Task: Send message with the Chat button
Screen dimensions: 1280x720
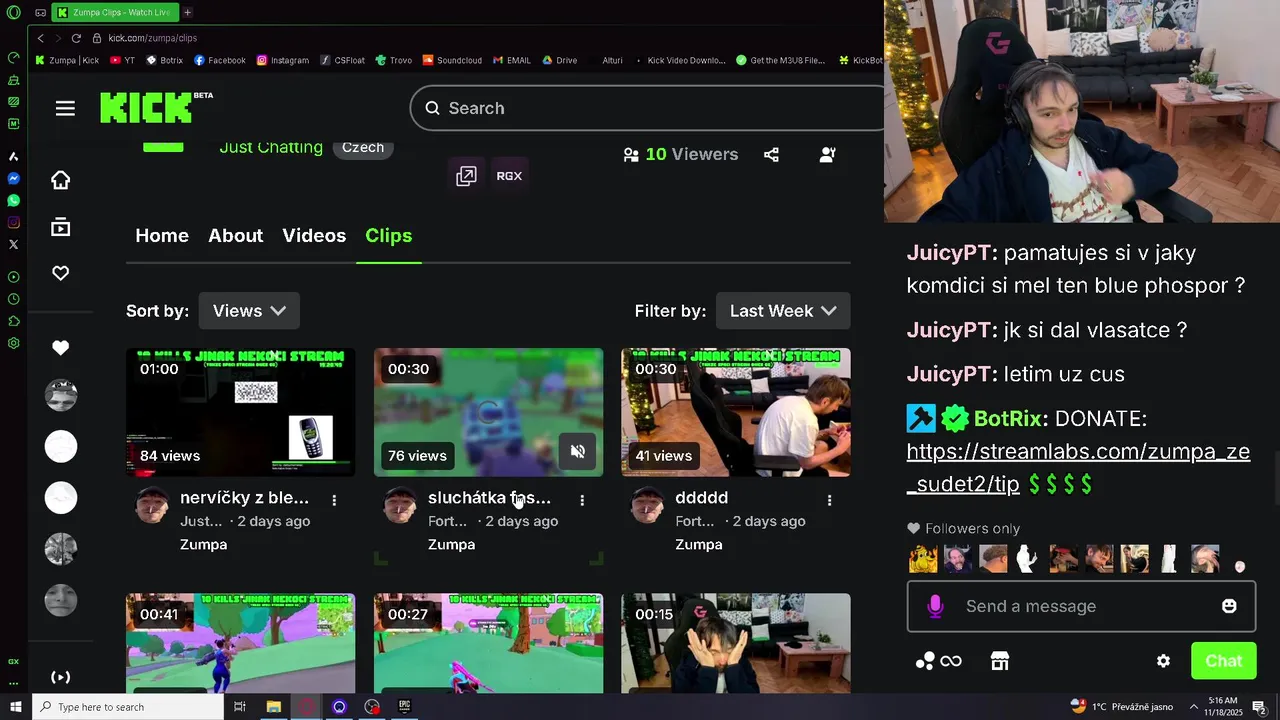Action: click(x=1224, y=661)
